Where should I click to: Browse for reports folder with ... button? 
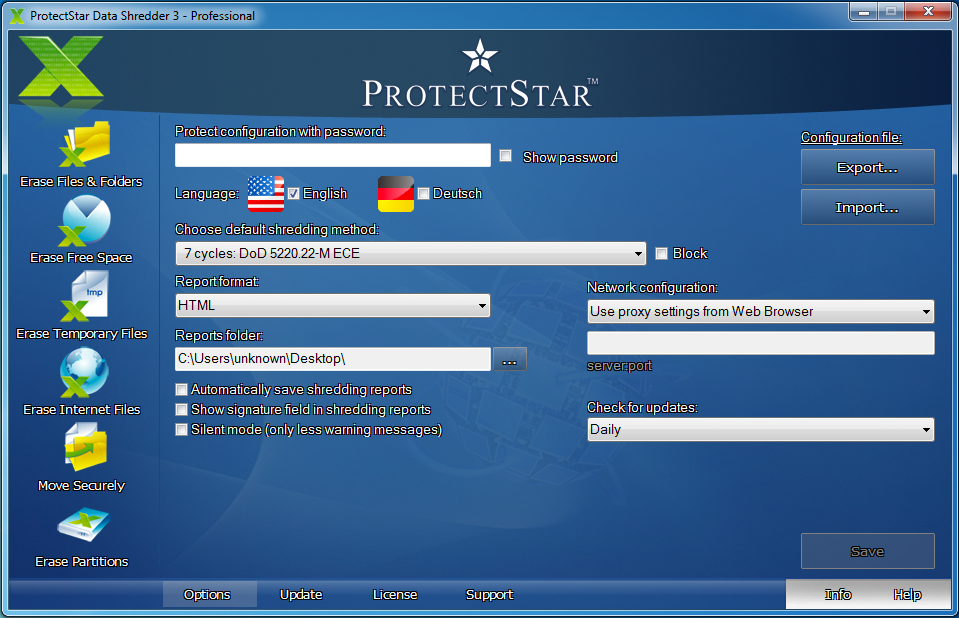[x=509, y=359]
